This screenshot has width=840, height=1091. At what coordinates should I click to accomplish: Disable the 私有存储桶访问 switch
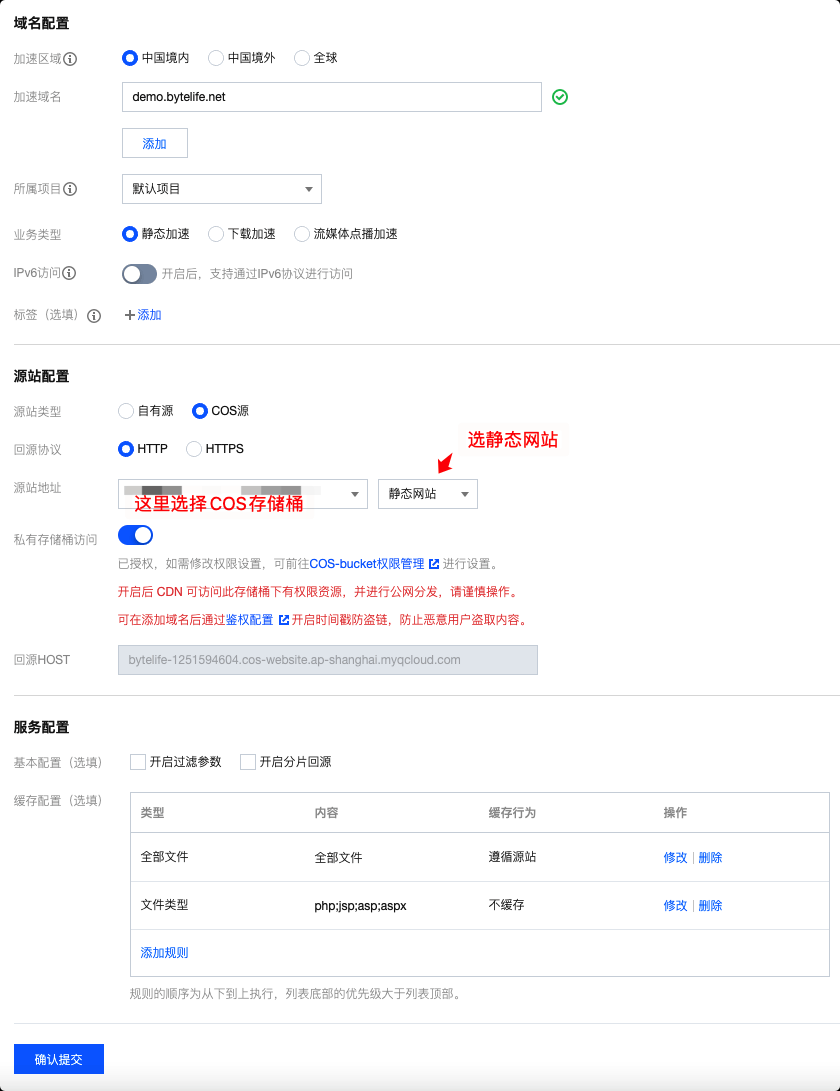pyautogui.click(x=135, y=535)
